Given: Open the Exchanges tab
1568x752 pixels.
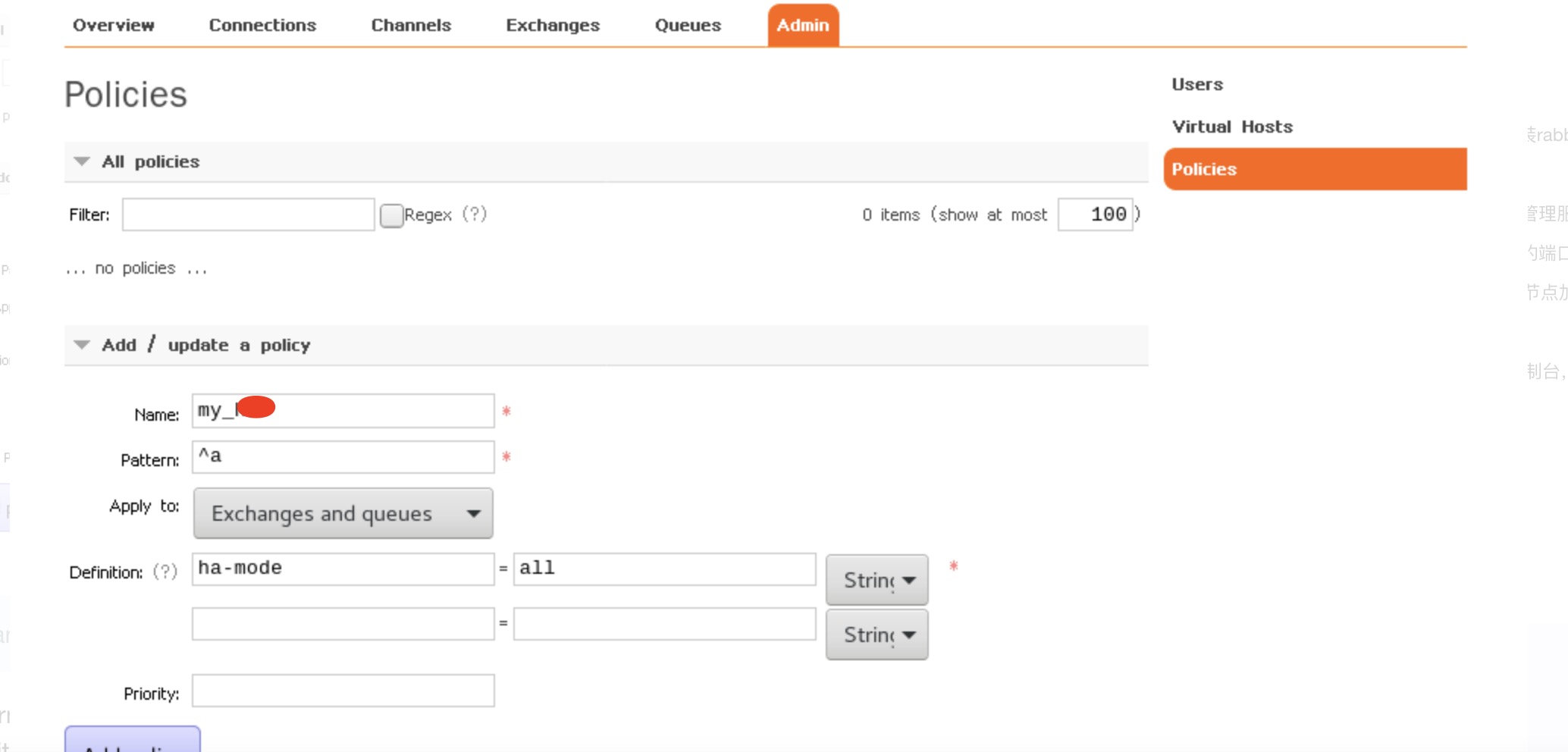Looking at the screenshot, I should (x=552, y=25).
